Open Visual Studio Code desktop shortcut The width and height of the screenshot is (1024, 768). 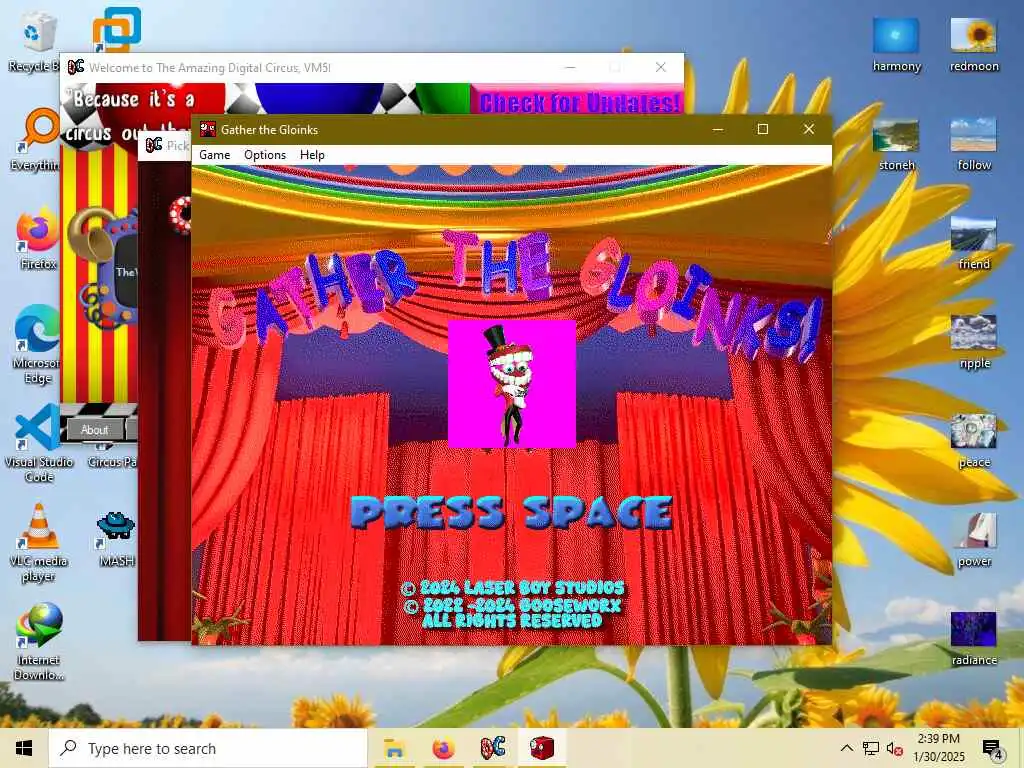38,443
